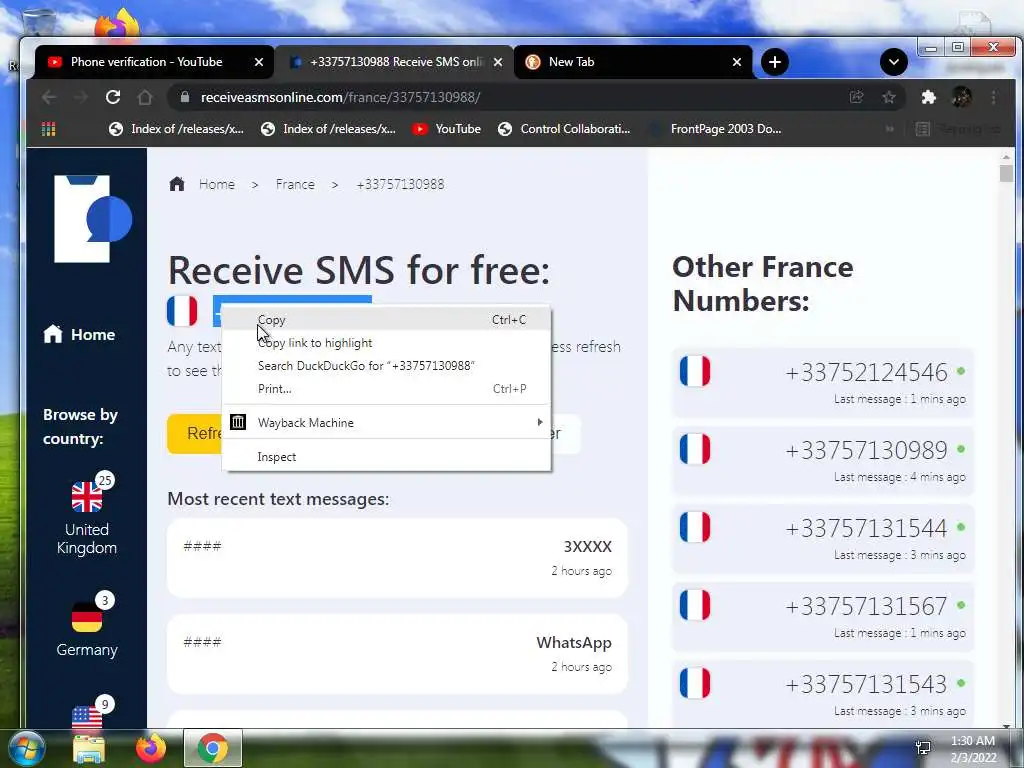Screen dimensions: 1024x768
Task: Open File Explorer from taskbar
Action: click(88, 749)
